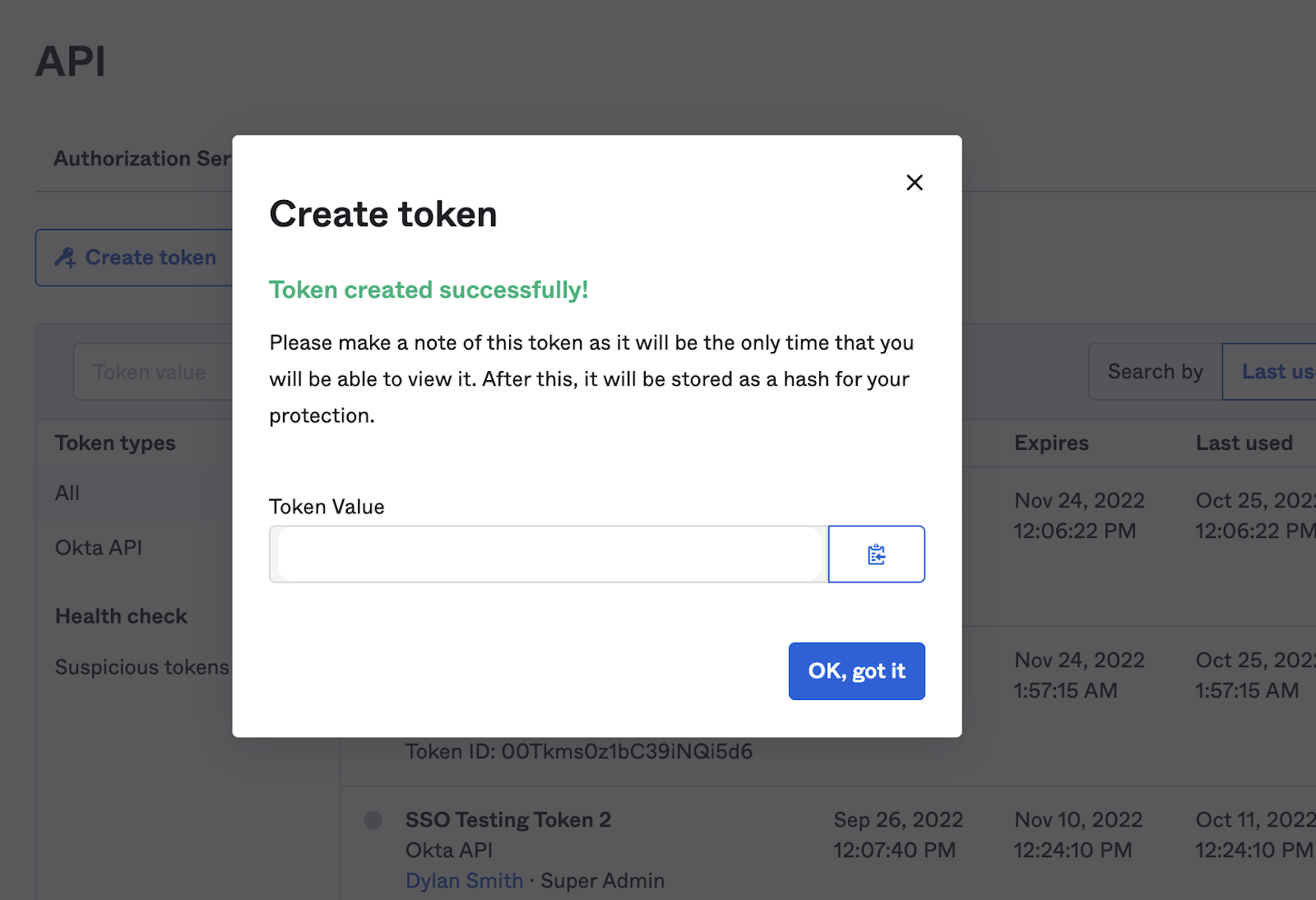Click the status dot next to SSO Testing Token 2
The height and width of the screenshot is (900, 1316).
pyautogui.click(x=374, y=819)
